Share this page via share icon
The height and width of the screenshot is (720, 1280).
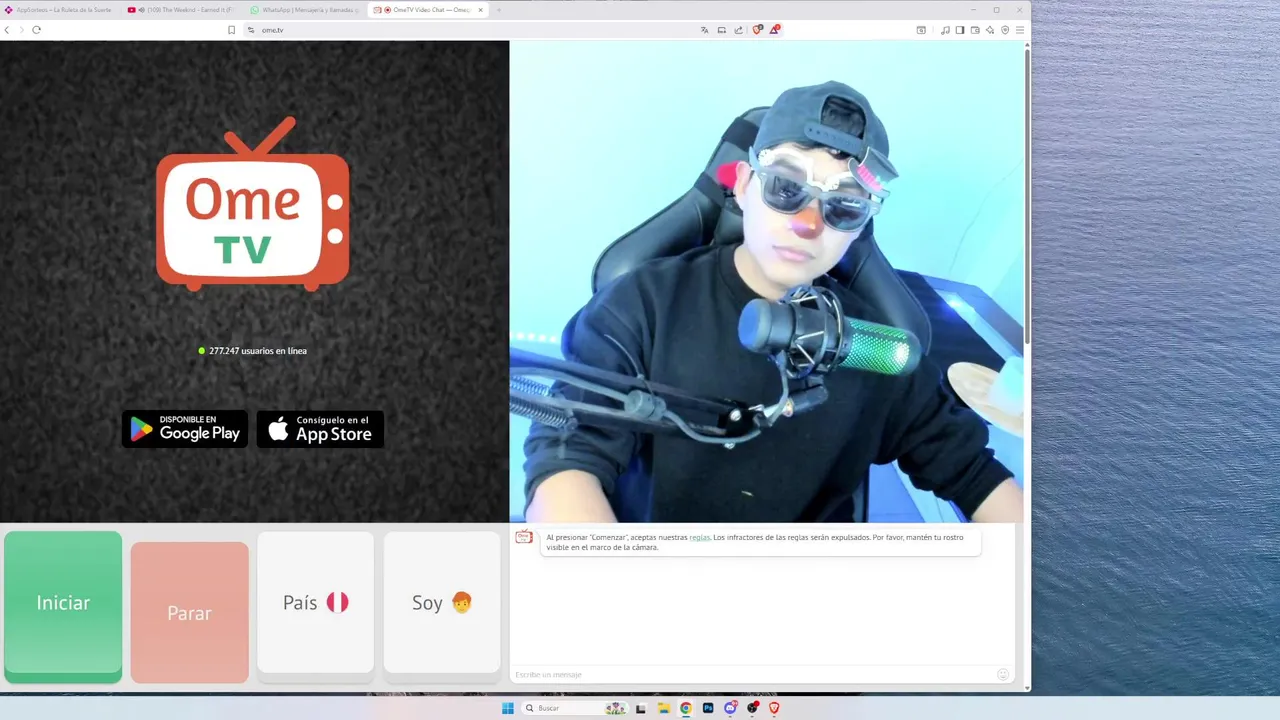[x=738, y=30]
